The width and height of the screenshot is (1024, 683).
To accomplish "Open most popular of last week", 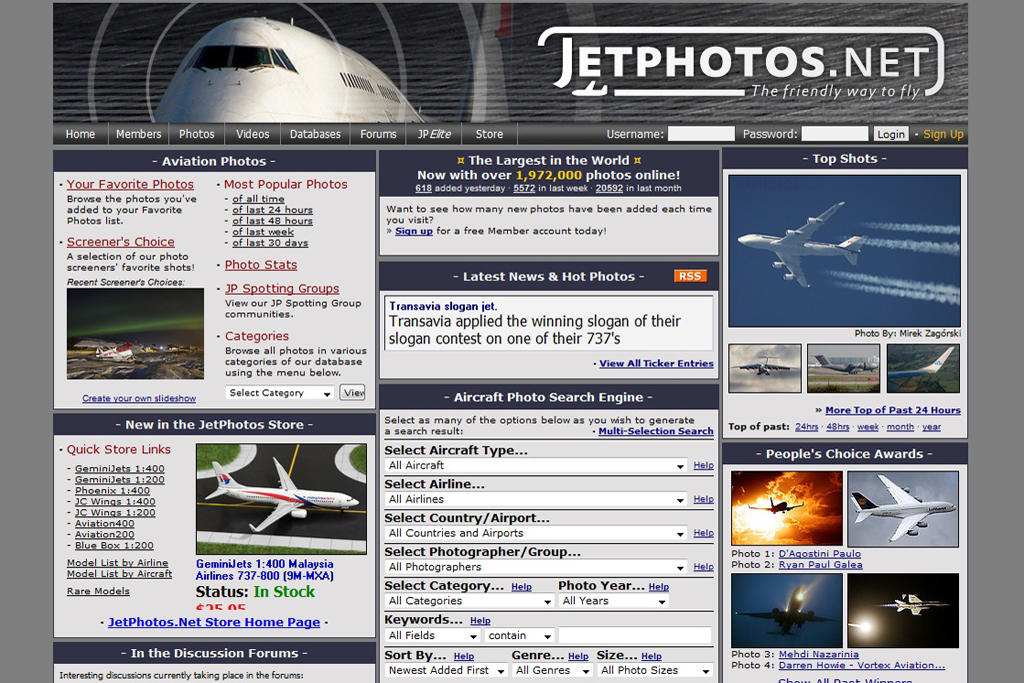I will tap(263, 232).
